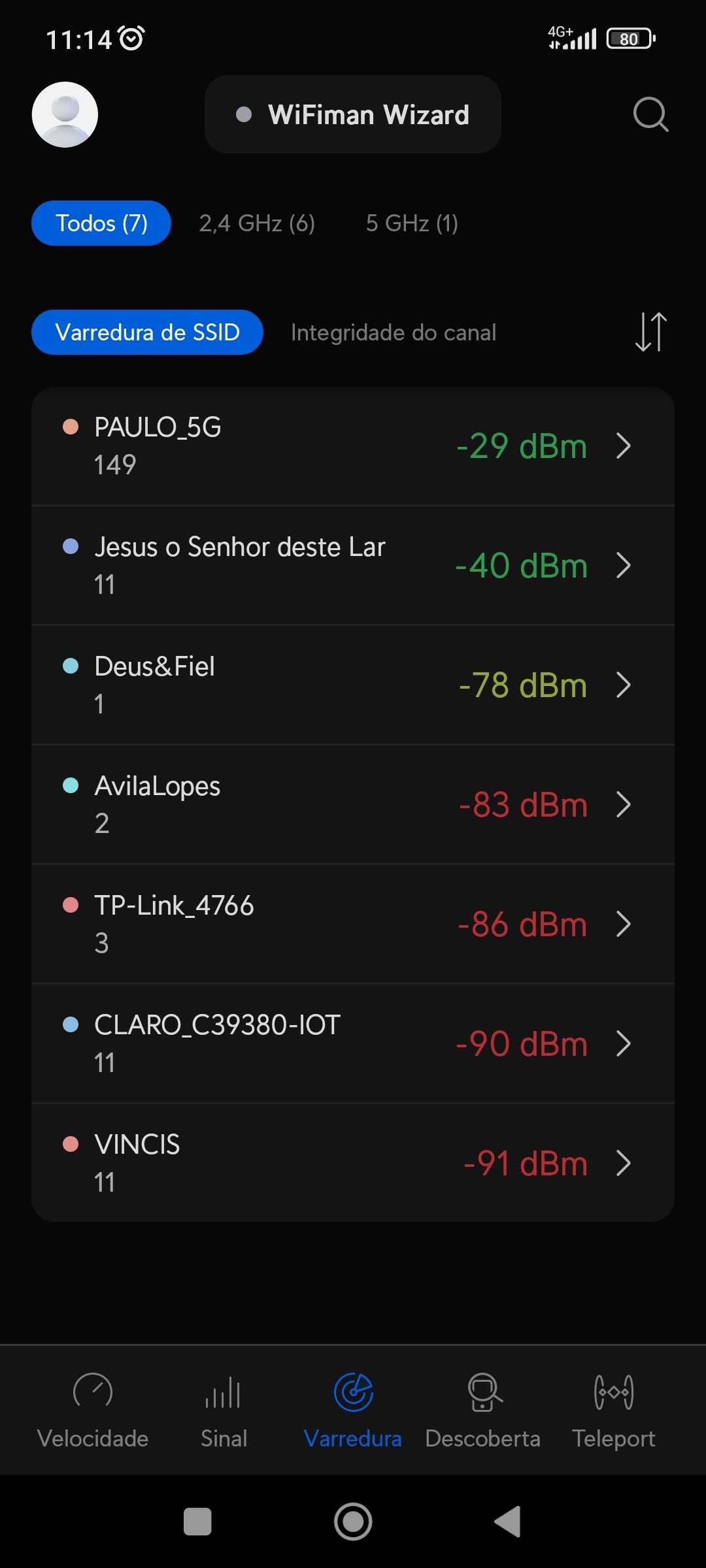This screenshot has height=1568, width=706.
Task: Filter networks by 5 GHz (1)
Action: (x=412, y=223)
